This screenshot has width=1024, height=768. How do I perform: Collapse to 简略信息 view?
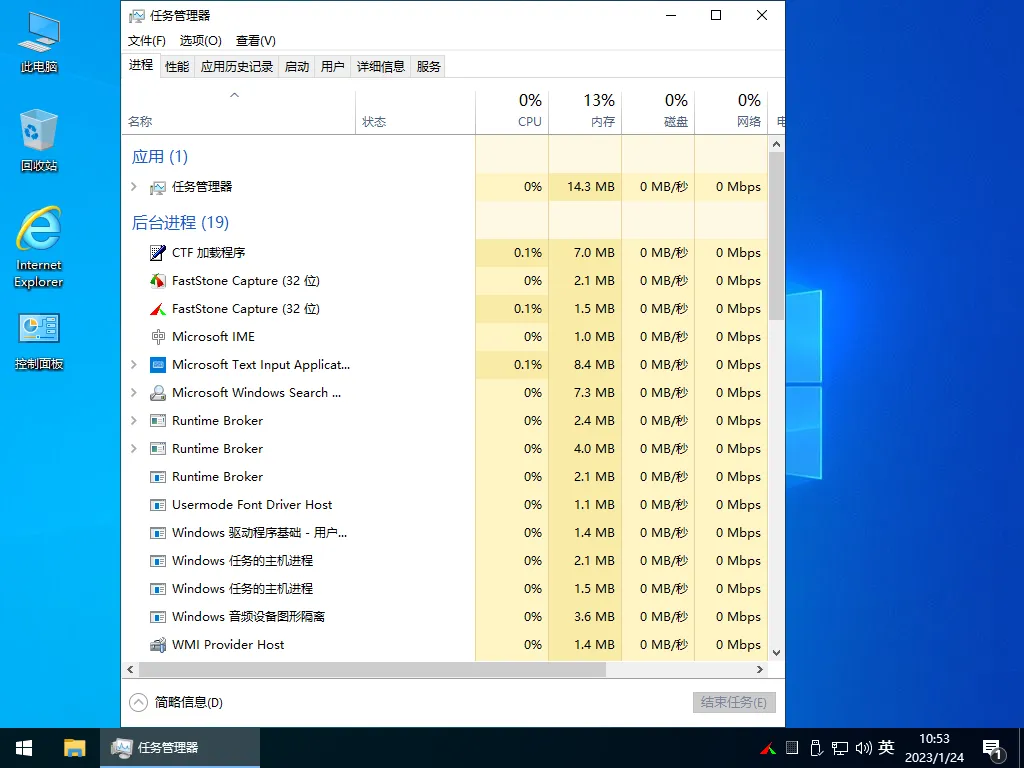(176, 703)
